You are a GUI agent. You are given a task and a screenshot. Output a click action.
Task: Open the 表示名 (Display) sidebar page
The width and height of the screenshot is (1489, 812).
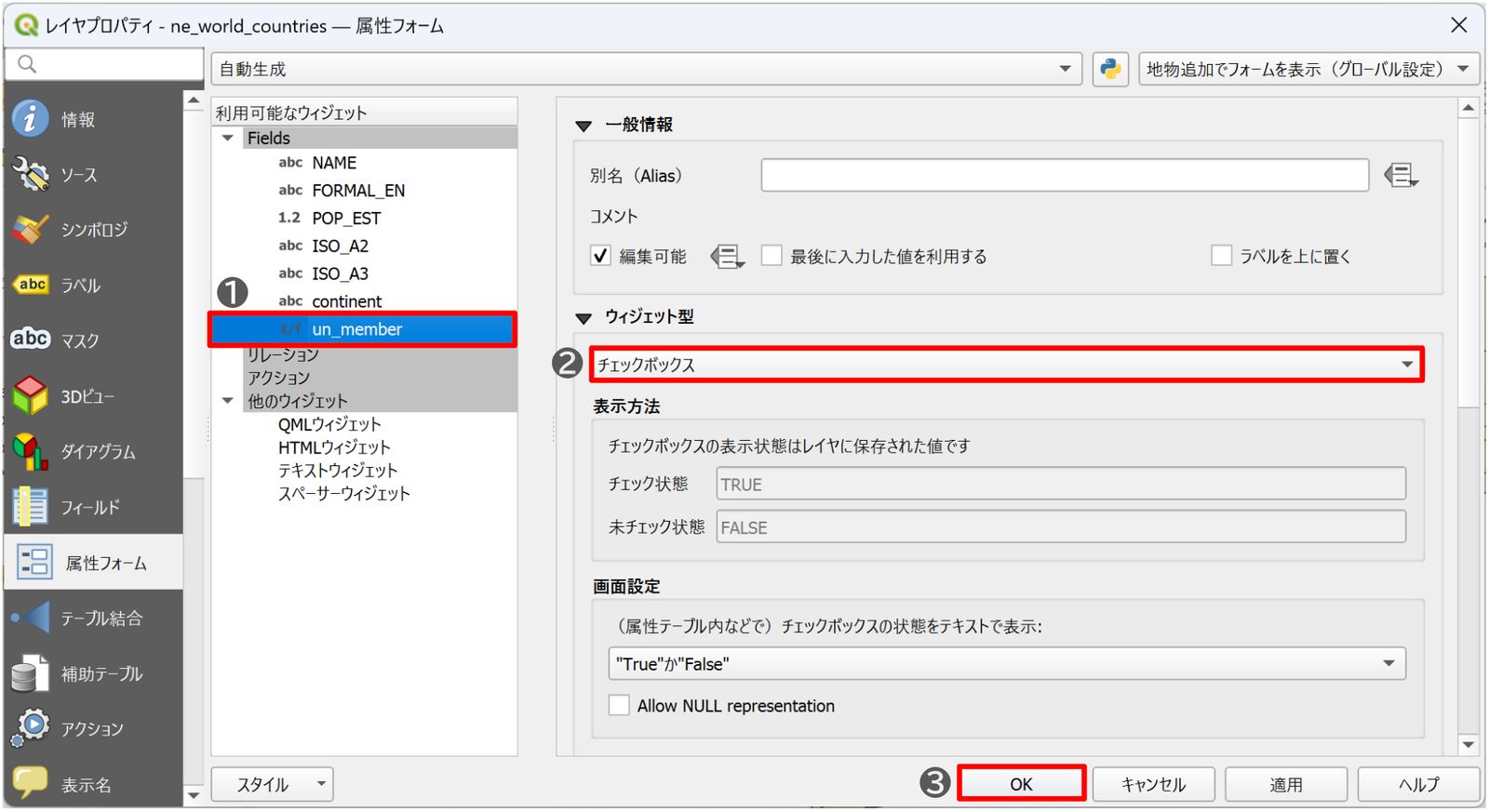click(93, 785)
